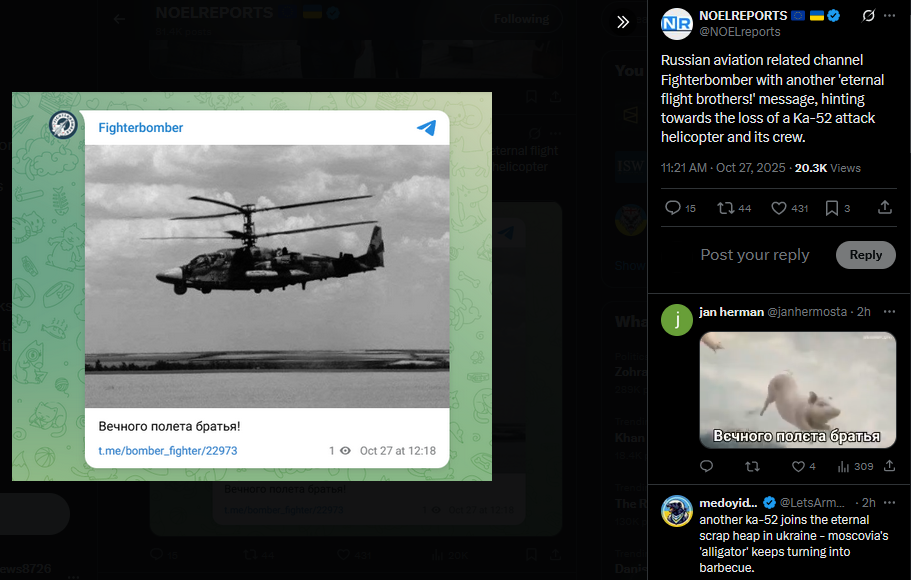Screen dimensions: 911x580
Task: Click the back arrow in the dimmed background page
Action: point(119,19)
